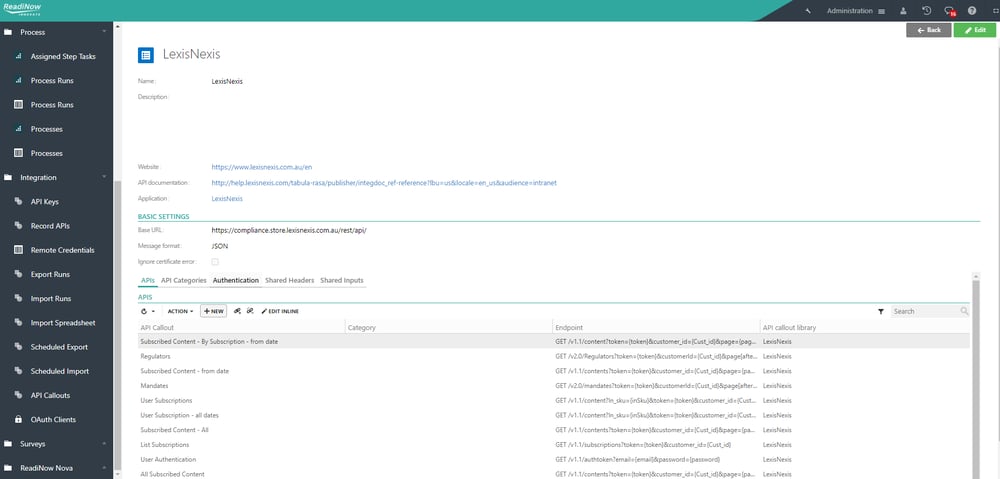Select the List Subscriptions row
Viewport: 1000px width, 479px height.
tap(554, 445)
